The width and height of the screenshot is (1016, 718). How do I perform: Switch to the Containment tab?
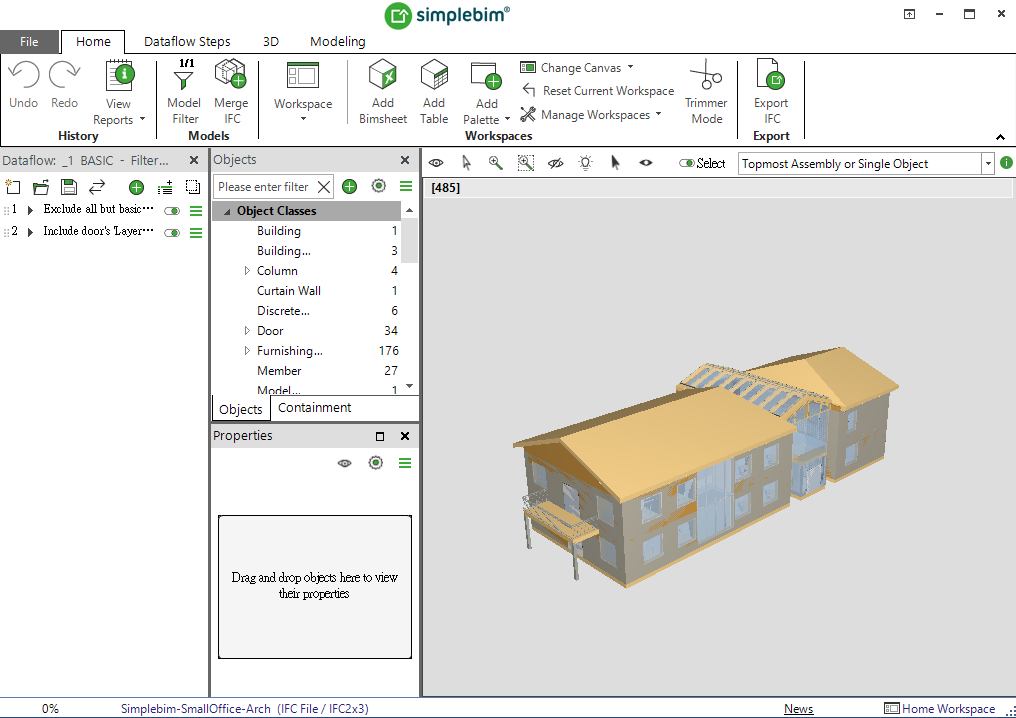(314, 408)
